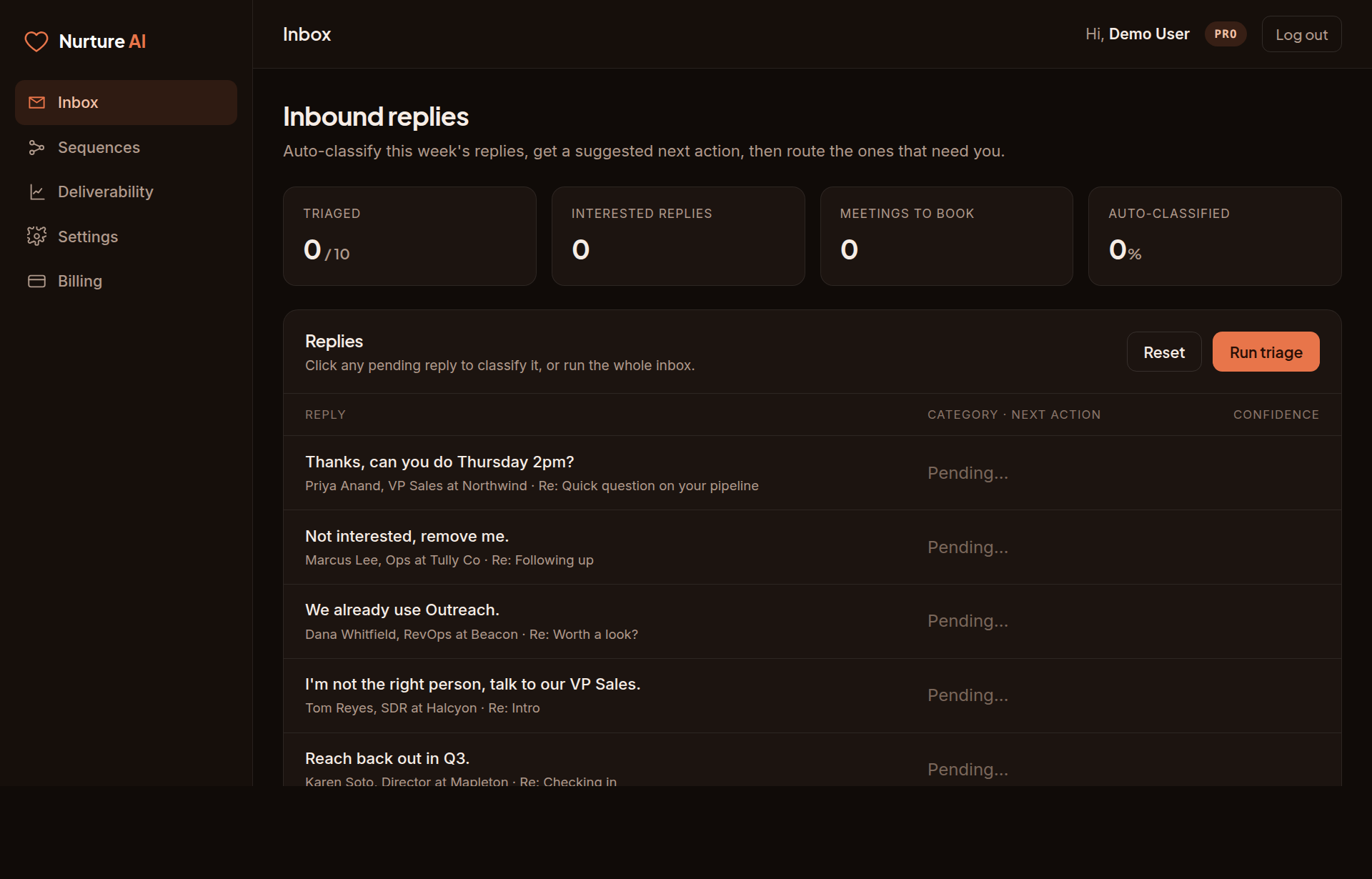Click the Sequences branch icon
The image size is (1372, 879).
[x=36, y=147]
